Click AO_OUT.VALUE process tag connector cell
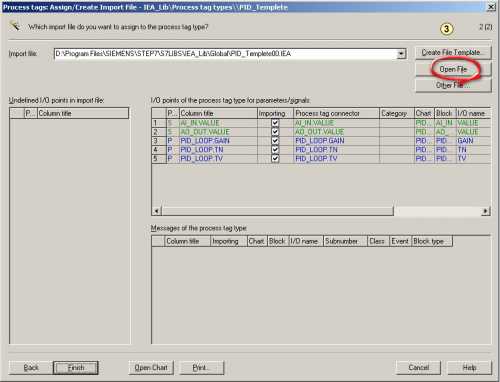 pos(336,132)
